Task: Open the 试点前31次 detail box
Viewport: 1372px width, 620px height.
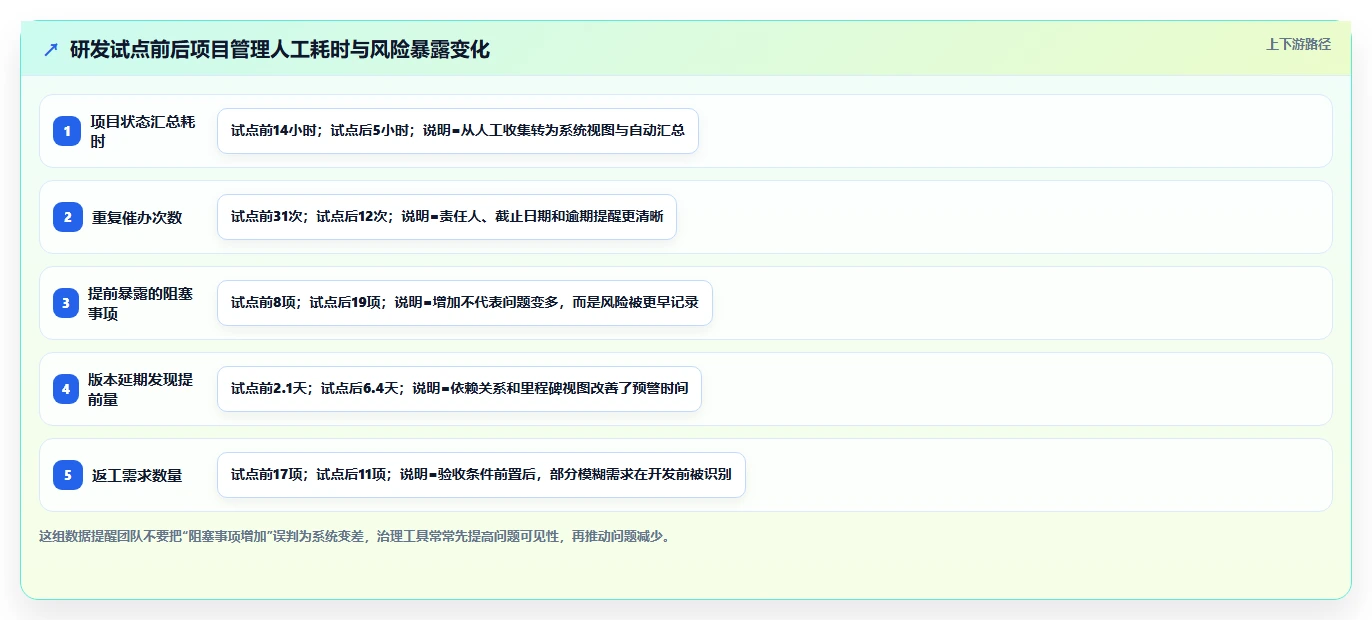Action: click(447, 217)
